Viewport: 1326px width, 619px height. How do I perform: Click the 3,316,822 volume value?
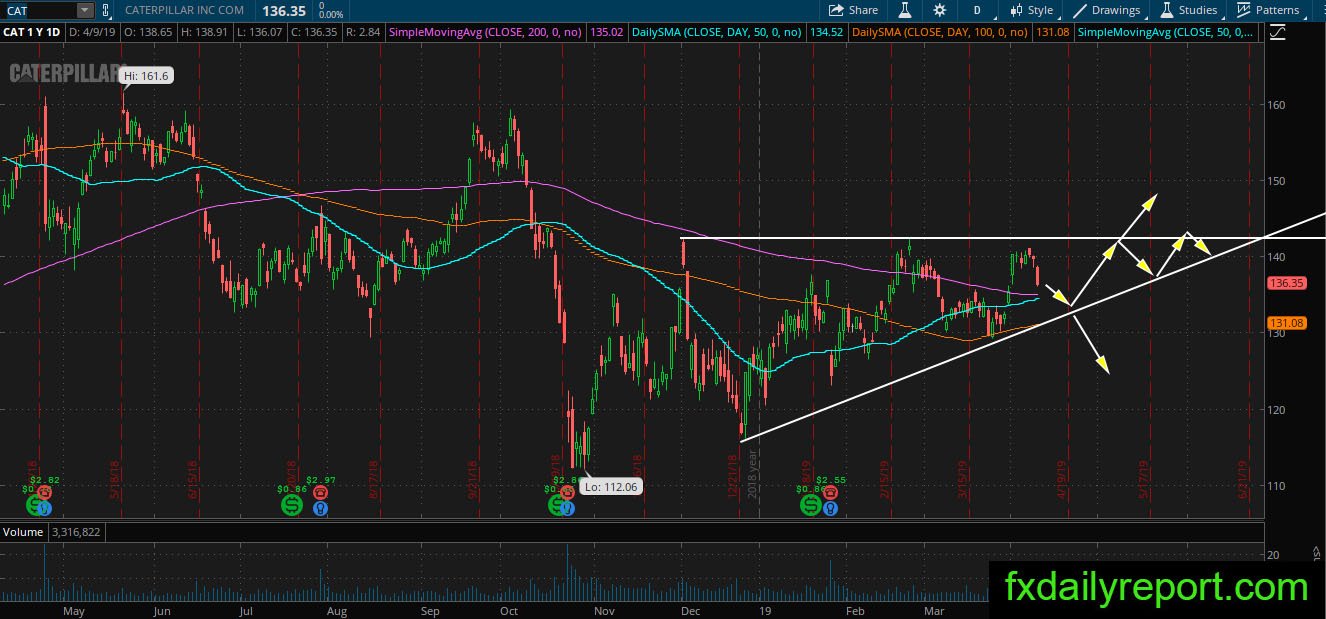click(x=76, y=532)
